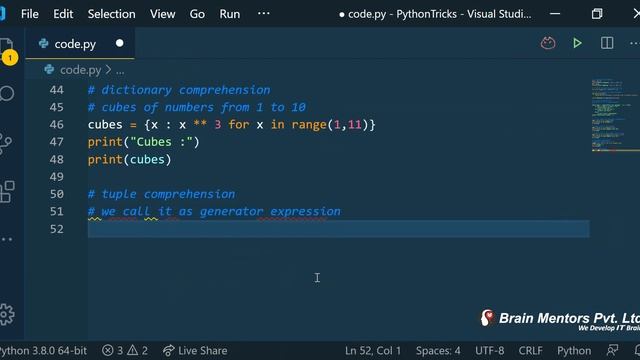This screenshot has width=640, height=360.
Task: Select the code.py editor tab
Action: click(80, 43)
